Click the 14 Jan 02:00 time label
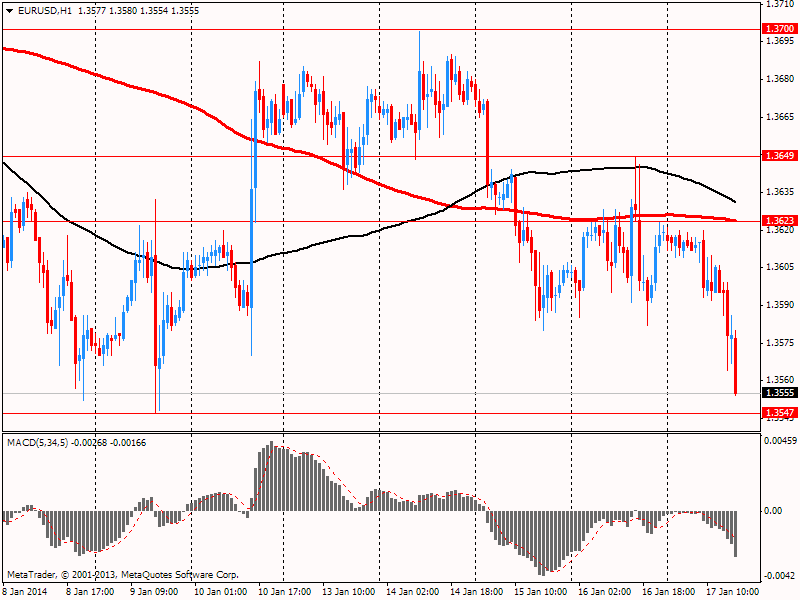Viewport: 800px width, 600px height. [x=411, y=591]
